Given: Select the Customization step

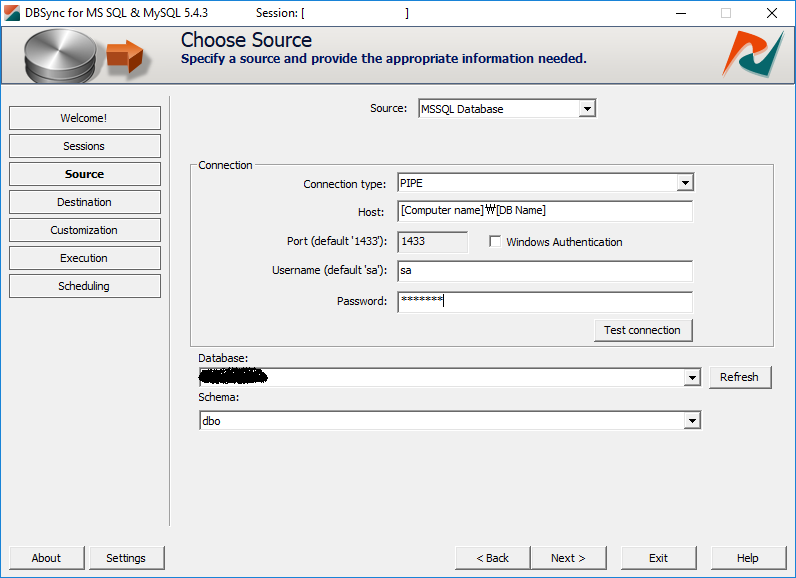Looking at the screenshot, I should [84, 230].
